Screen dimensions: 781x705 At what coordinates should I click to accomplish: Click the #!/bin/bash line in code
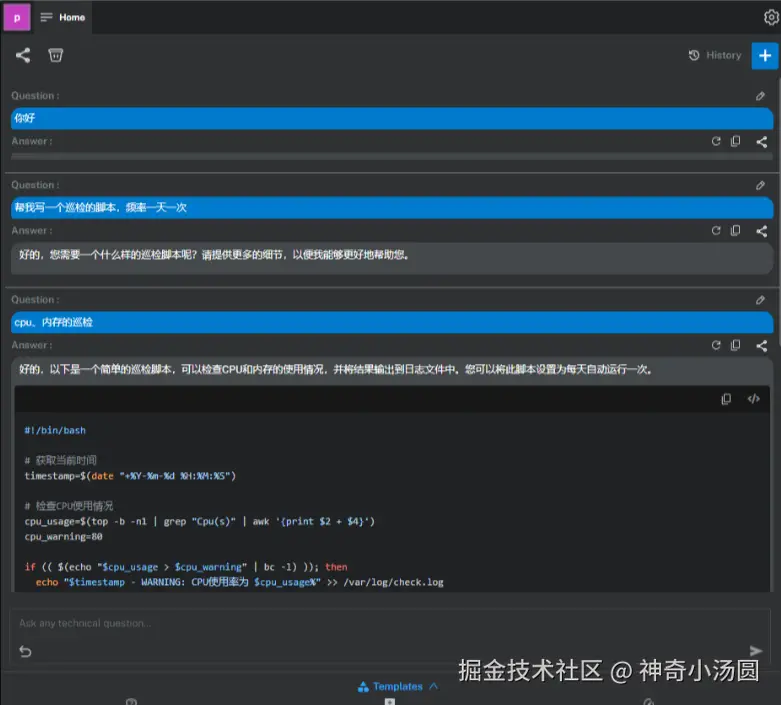(x=55, y=430)
